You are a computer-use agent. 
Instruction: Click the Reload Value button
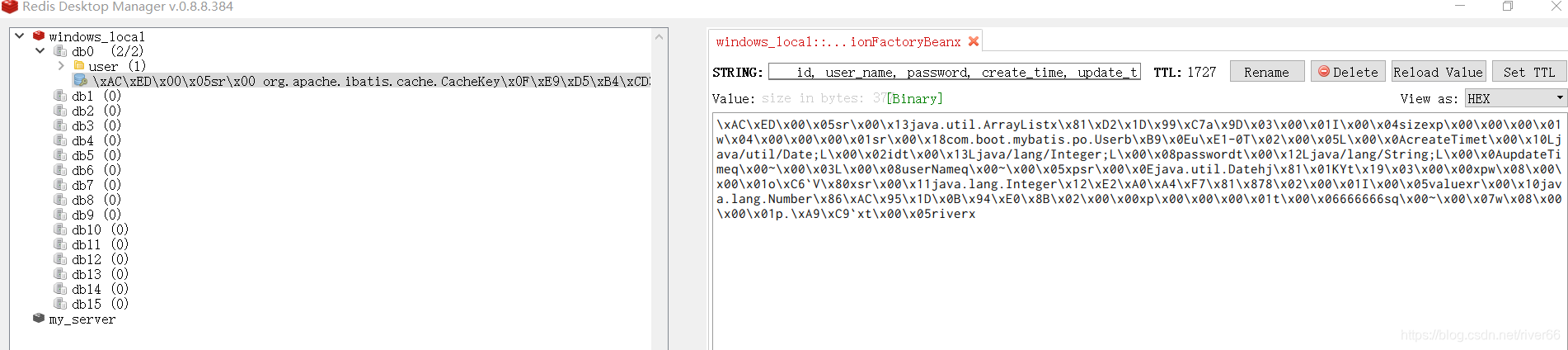1439,72
